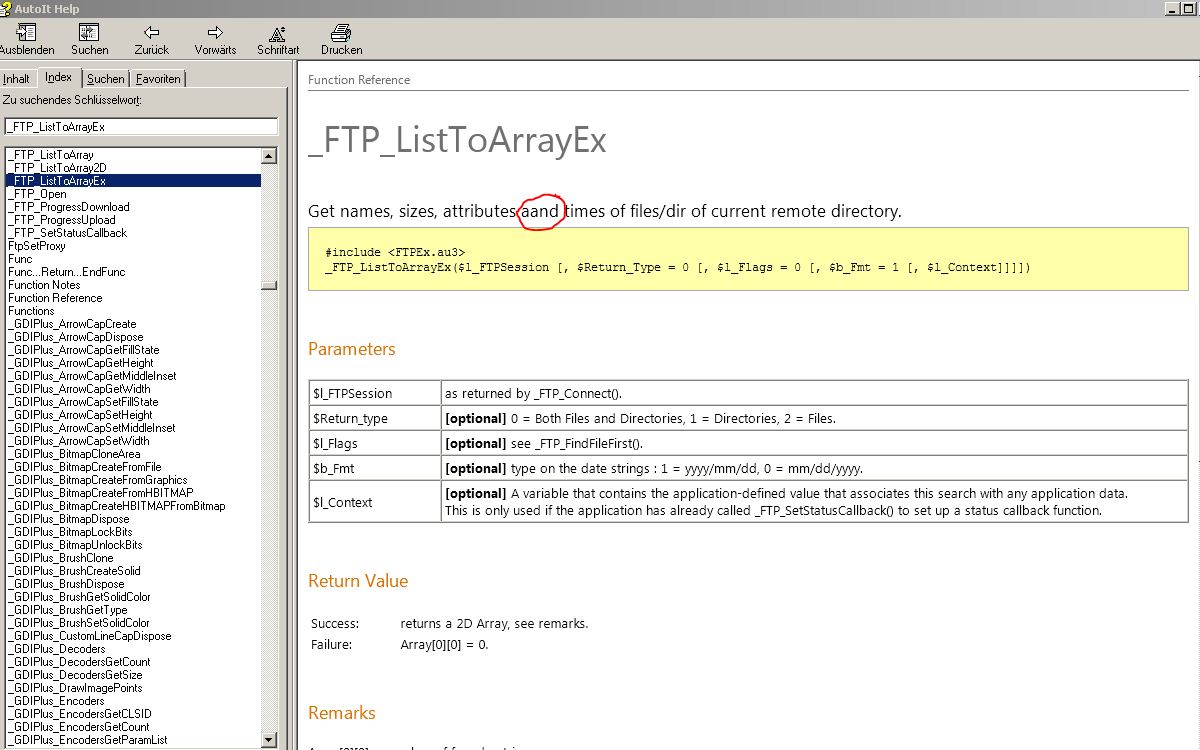This screenshot has height=750, width=1200.
Task: Select _FTP_ProgressUpload entry
Action: click(62, 220)
